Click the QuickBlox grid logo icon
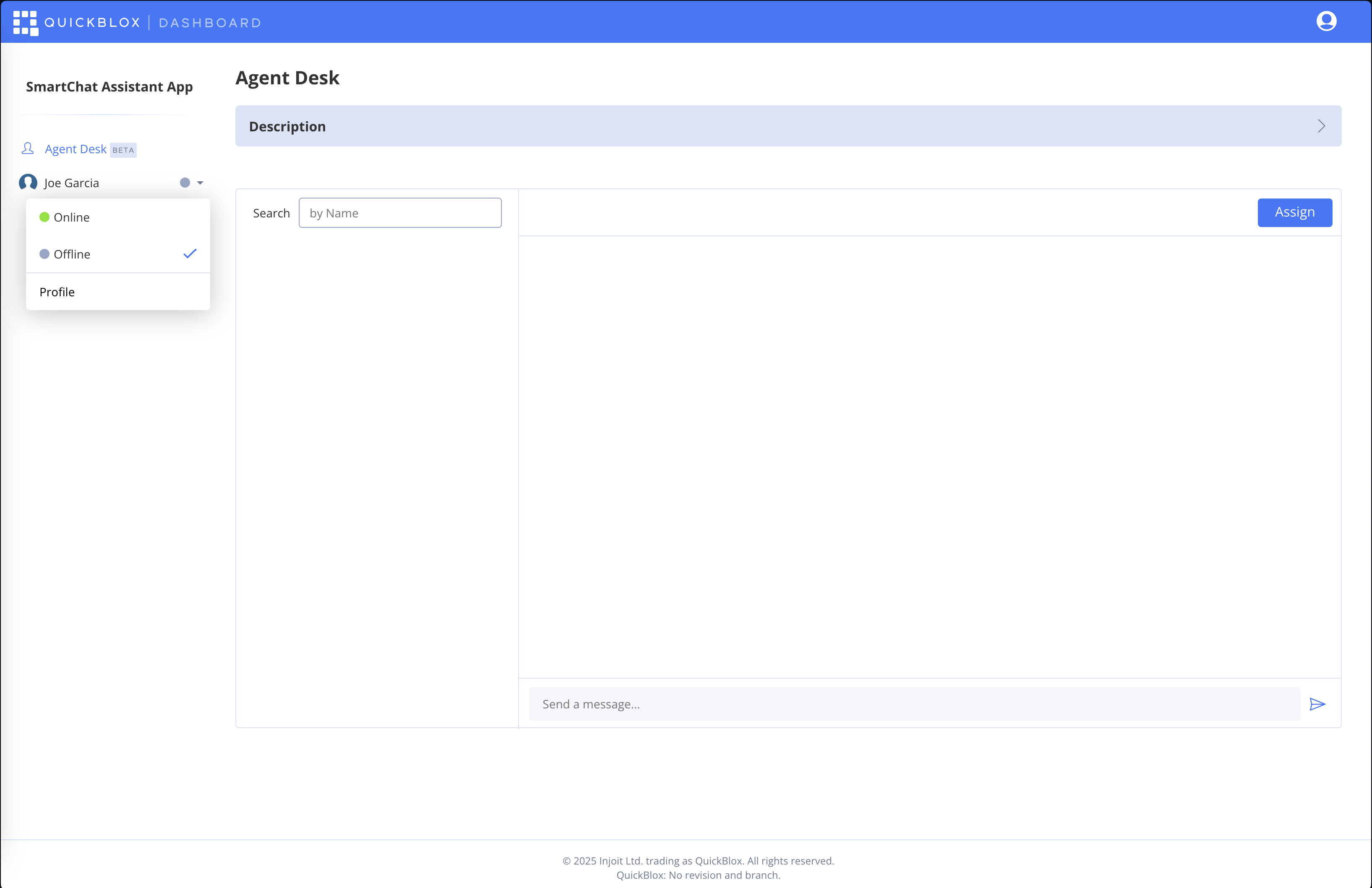1372x888 pixels. click(x=25, y=23)
